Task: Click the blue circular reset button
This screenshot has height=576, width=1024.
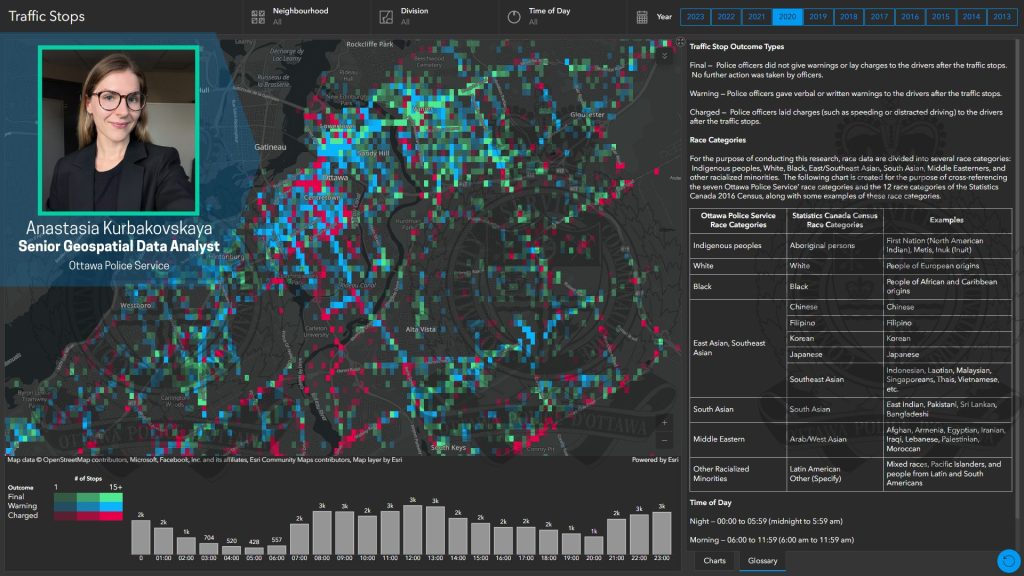Action: click(1008, 561)
